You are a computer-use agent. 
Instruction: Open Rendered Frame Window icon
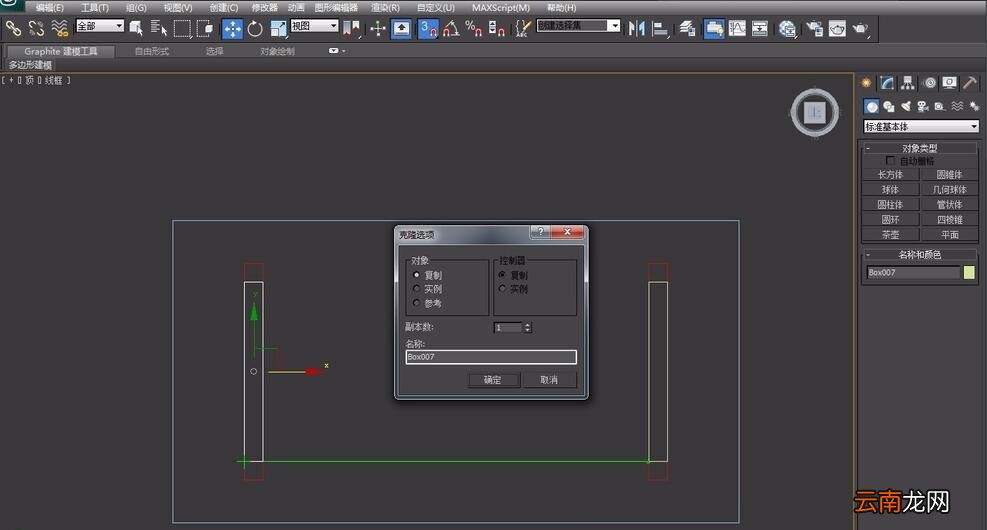pos(837,28)
